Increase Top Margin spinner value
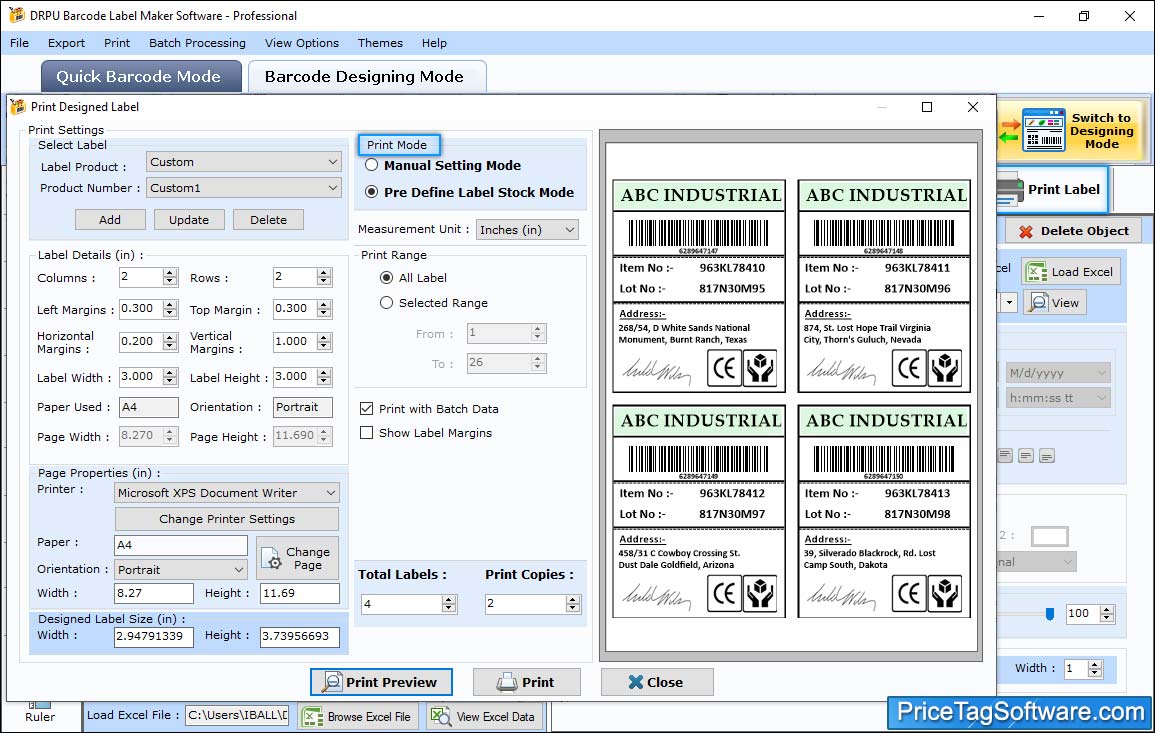Image resolution: width=1155 pixels, height=733 pixels. click(324, 305)
